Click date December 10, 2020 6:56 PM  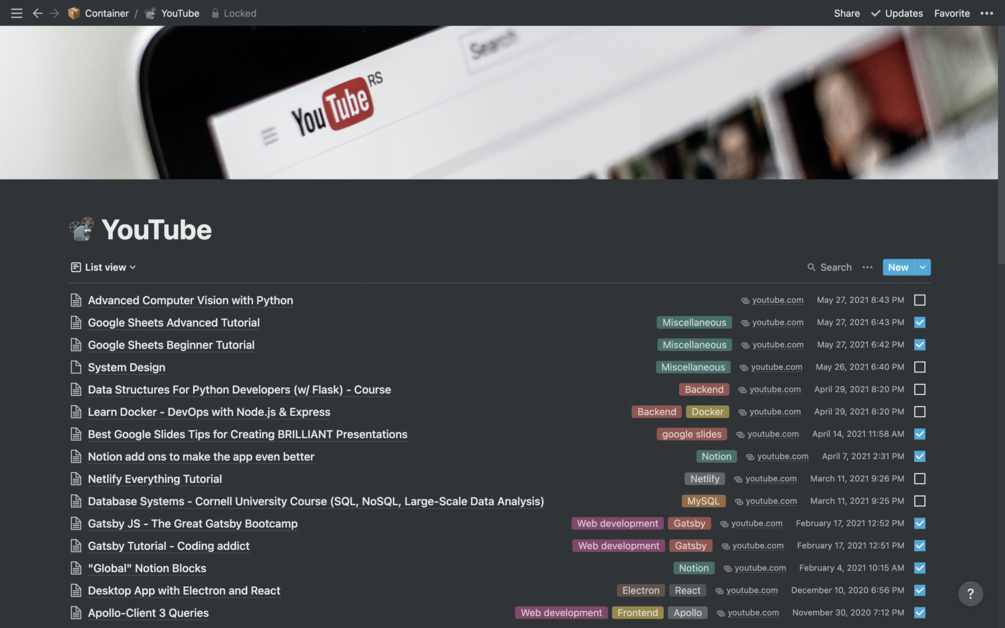pos(847,590)
